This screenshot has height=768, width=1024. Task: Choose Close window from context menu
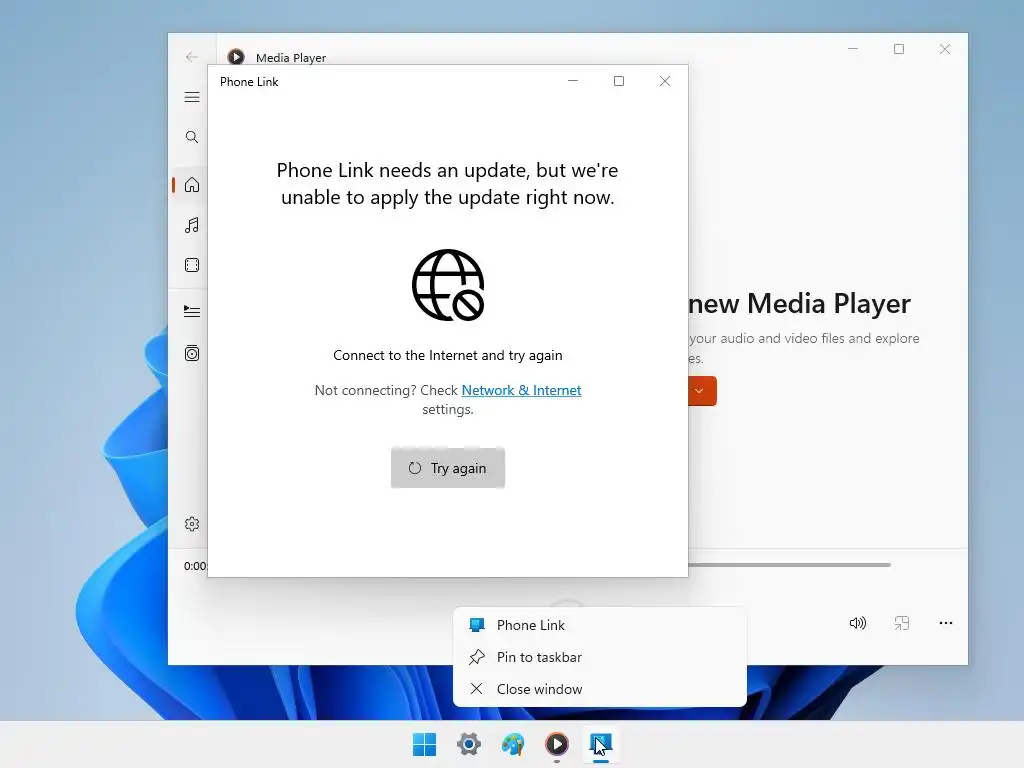[x=600, y=689]
